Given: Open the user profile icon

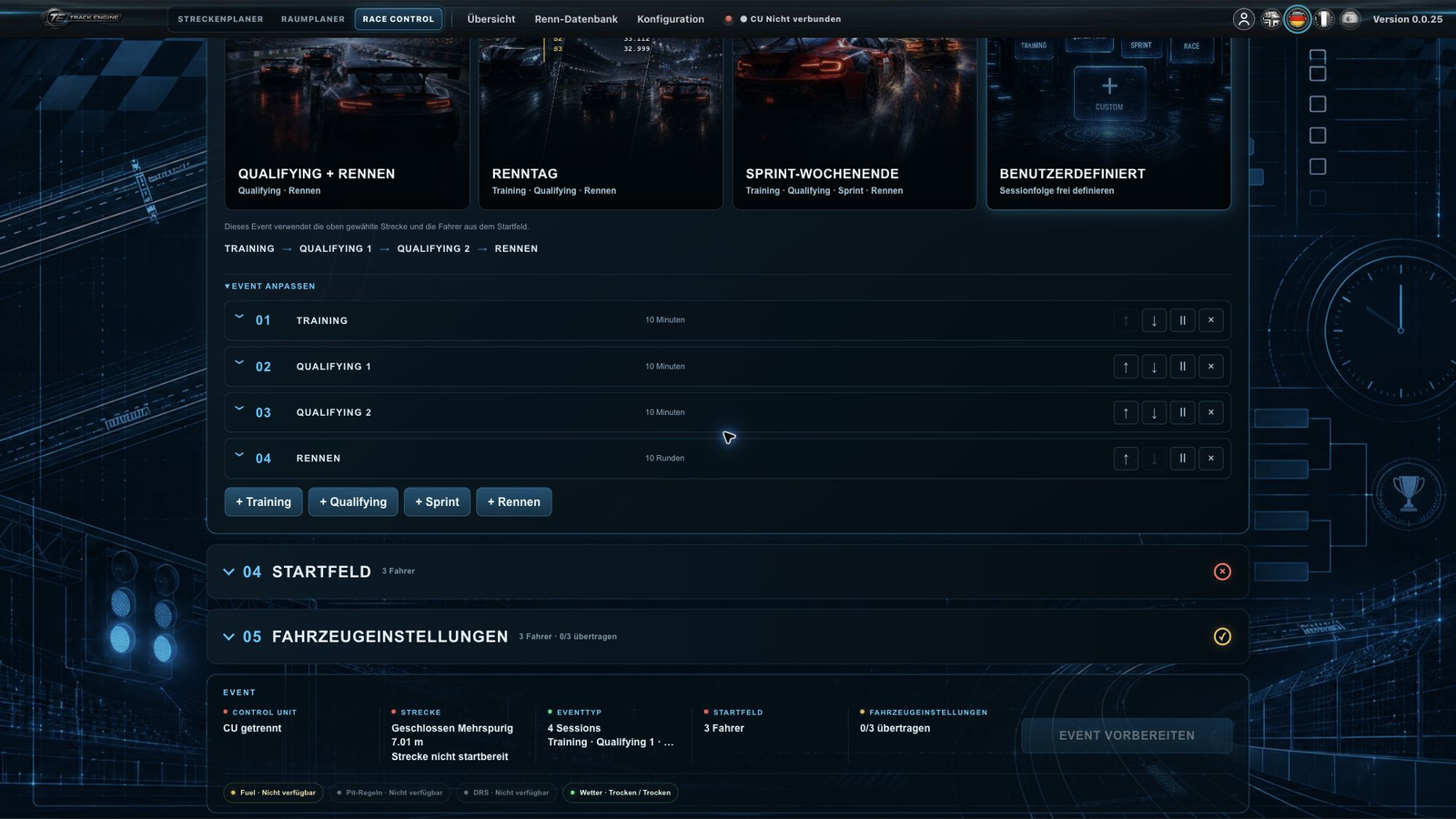Looking at the screenshot, I should (x=1243, y=19).
